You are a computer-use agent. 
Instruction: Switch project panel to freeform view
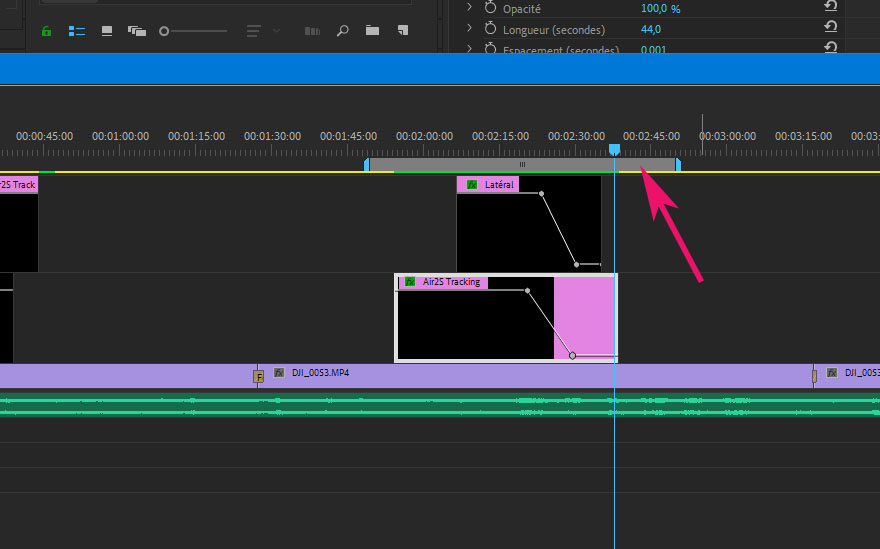click(137, 31)
